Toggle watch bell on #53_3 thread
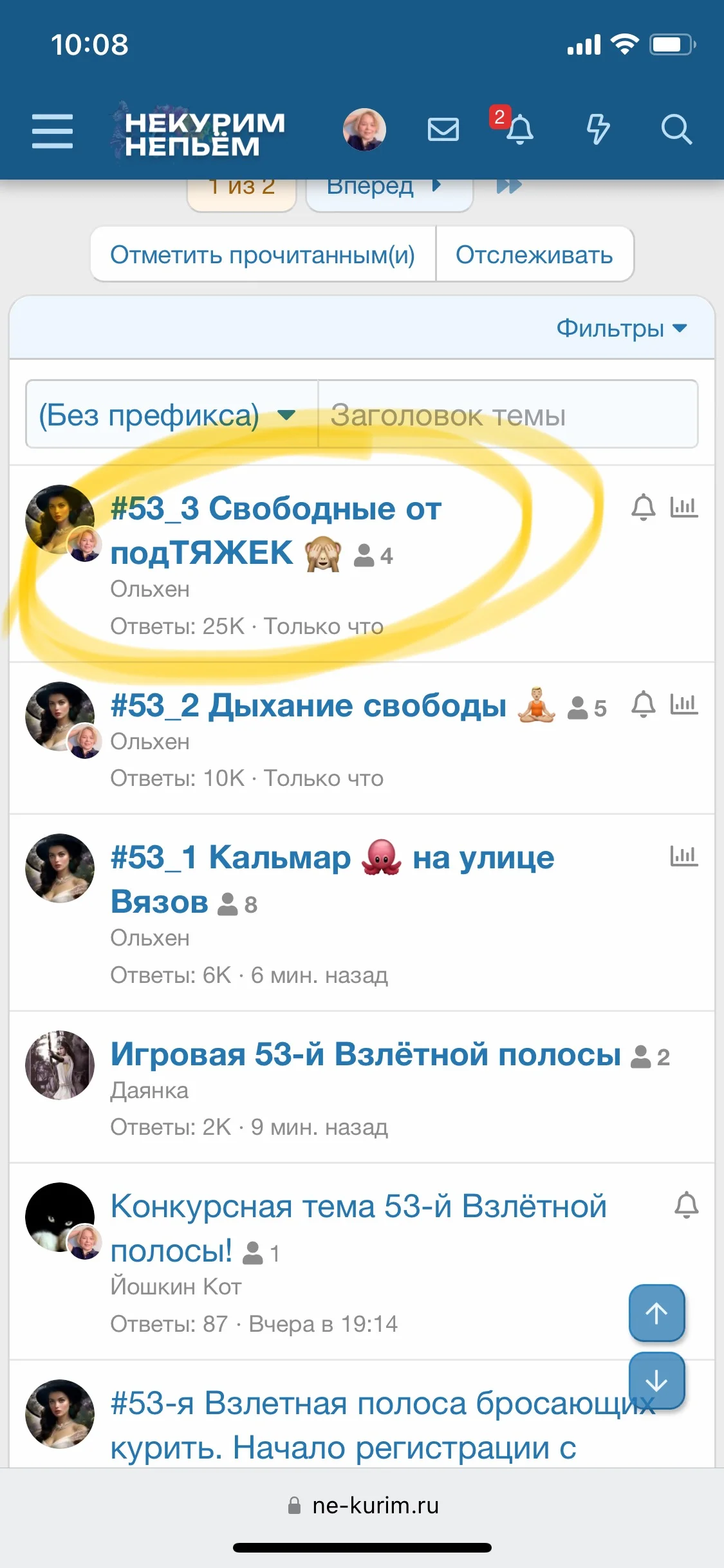724x1568 pixels. click(x=644, y=507)
